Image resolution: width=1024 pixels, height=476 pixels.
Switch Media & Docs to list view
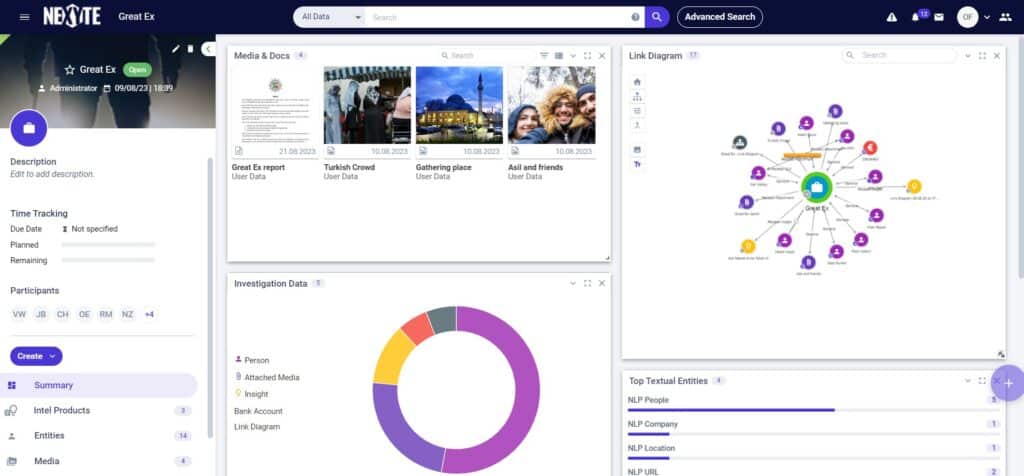pos(559,56)
